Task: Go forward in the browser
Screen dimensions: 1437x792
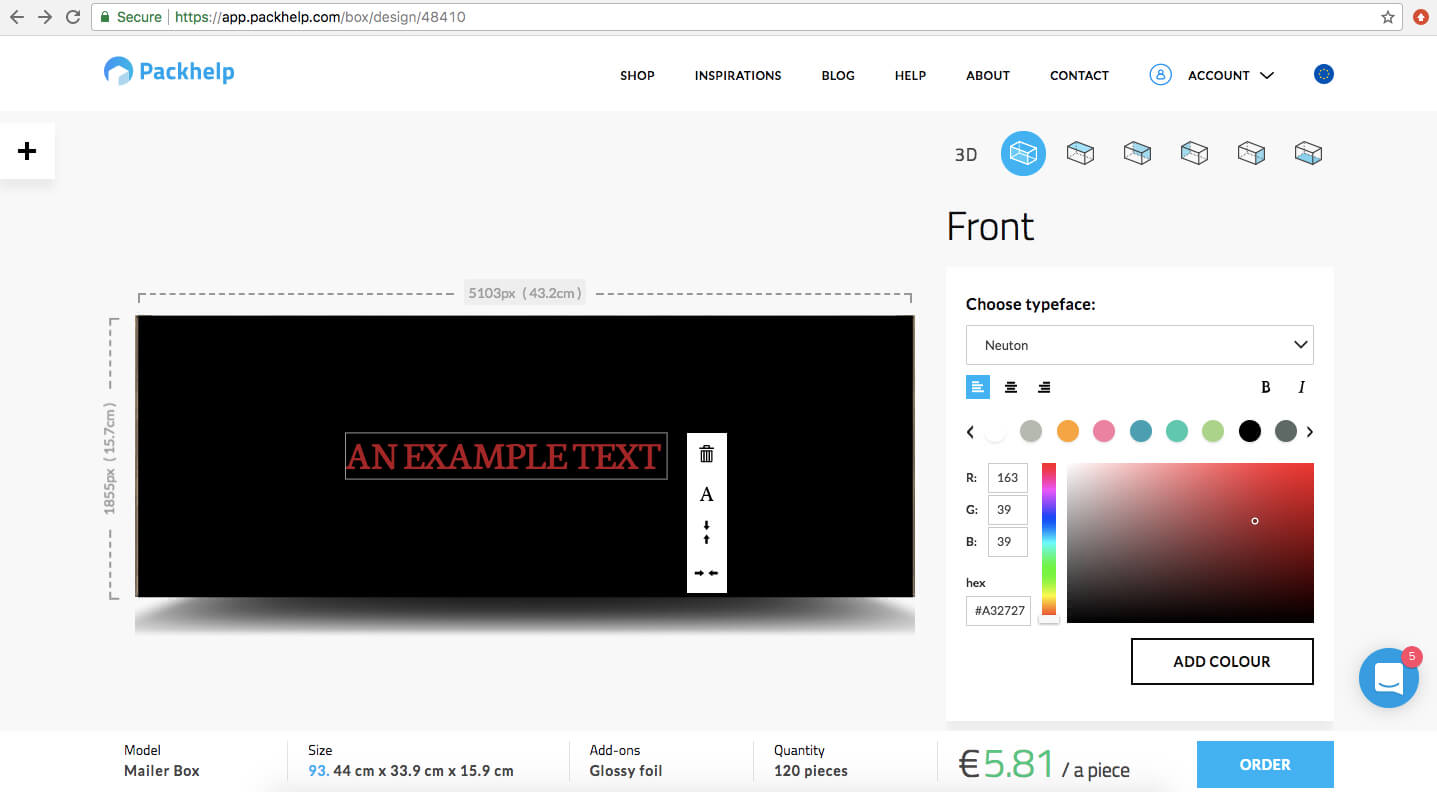Action: 45,17
